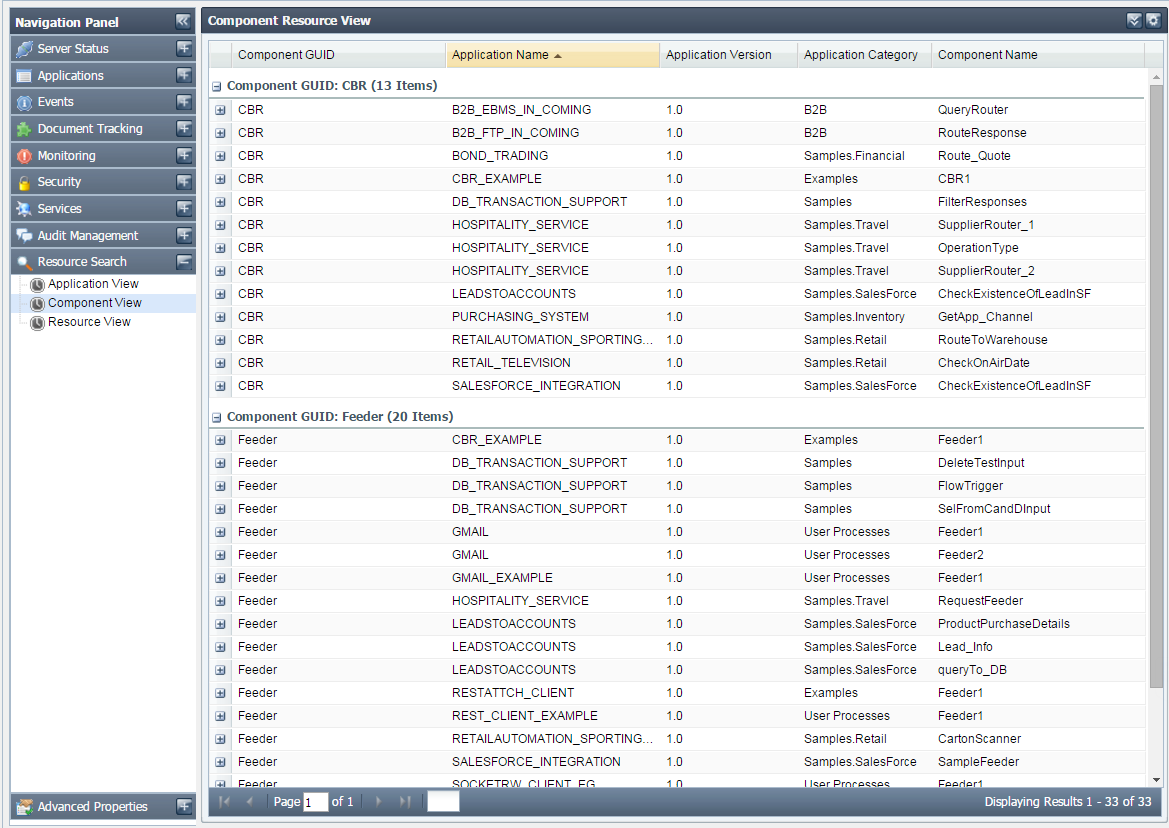Click the scrollbar down arrow
The width and height of the screenshot is (1169, 828).
click(x=1156, y=780)
